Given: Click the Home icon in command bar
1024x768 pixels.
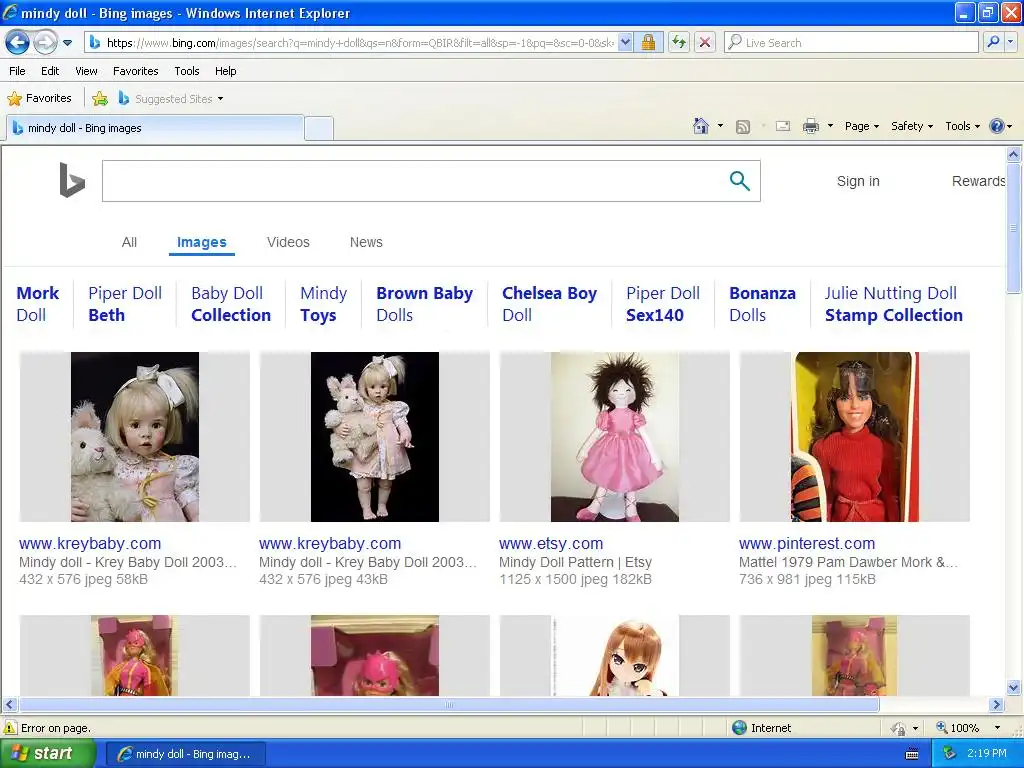Looking at the screenshot, I should (701, 126).
